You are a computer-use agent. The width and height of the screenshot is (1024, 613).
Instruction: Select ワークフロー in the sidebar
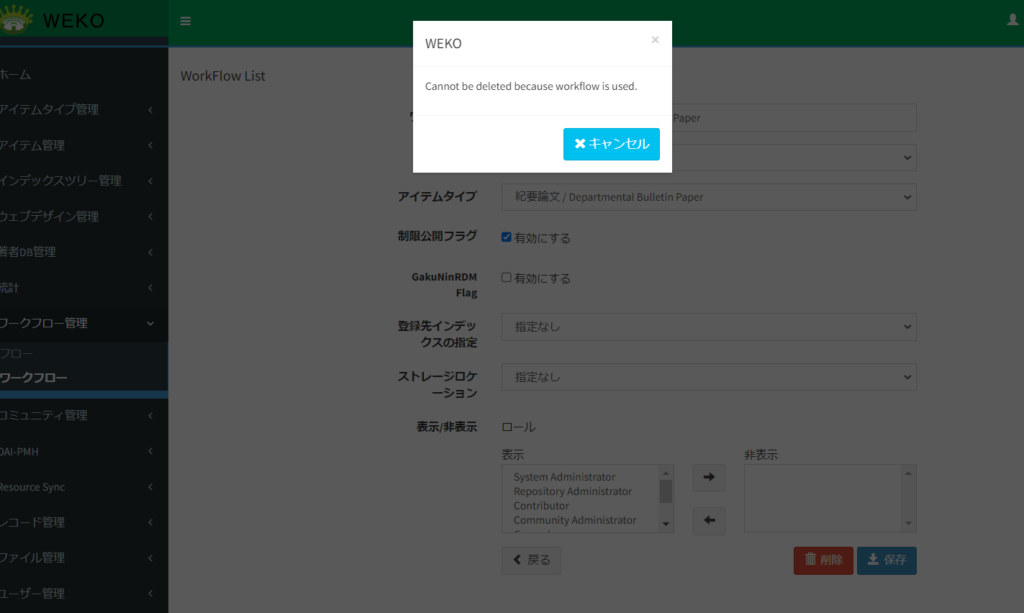34,378
